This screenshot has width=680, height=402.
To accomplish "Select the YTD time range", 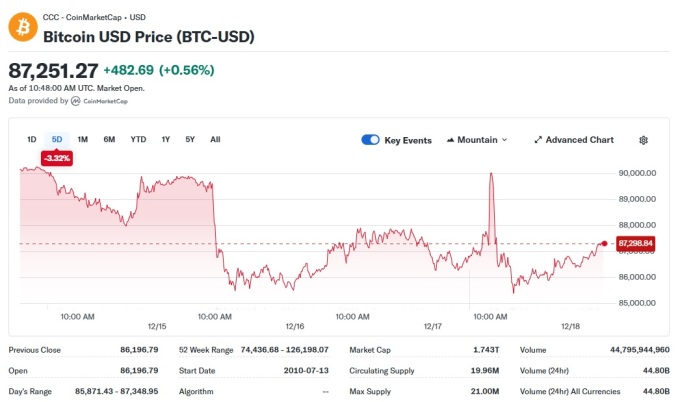I will [138, 139].
